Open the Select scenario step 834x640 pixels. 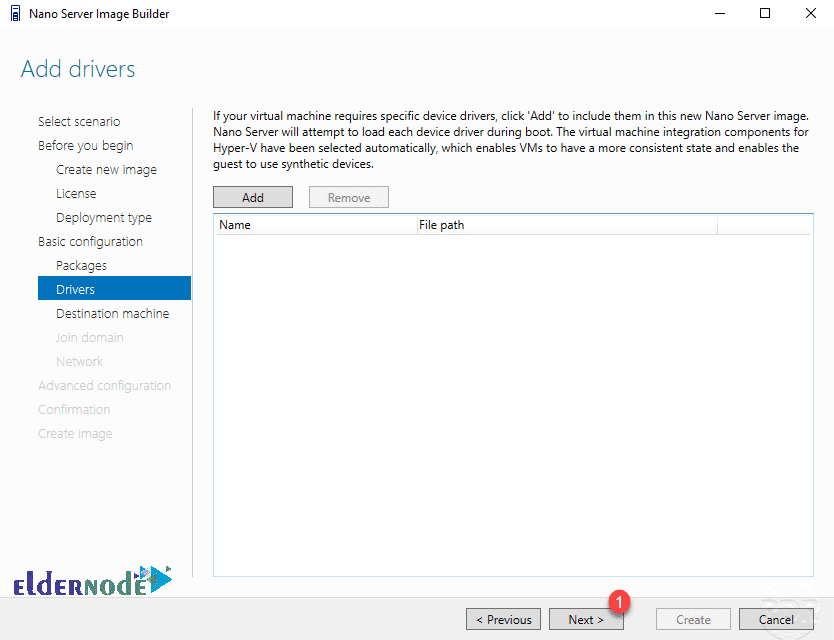(79, 121)
